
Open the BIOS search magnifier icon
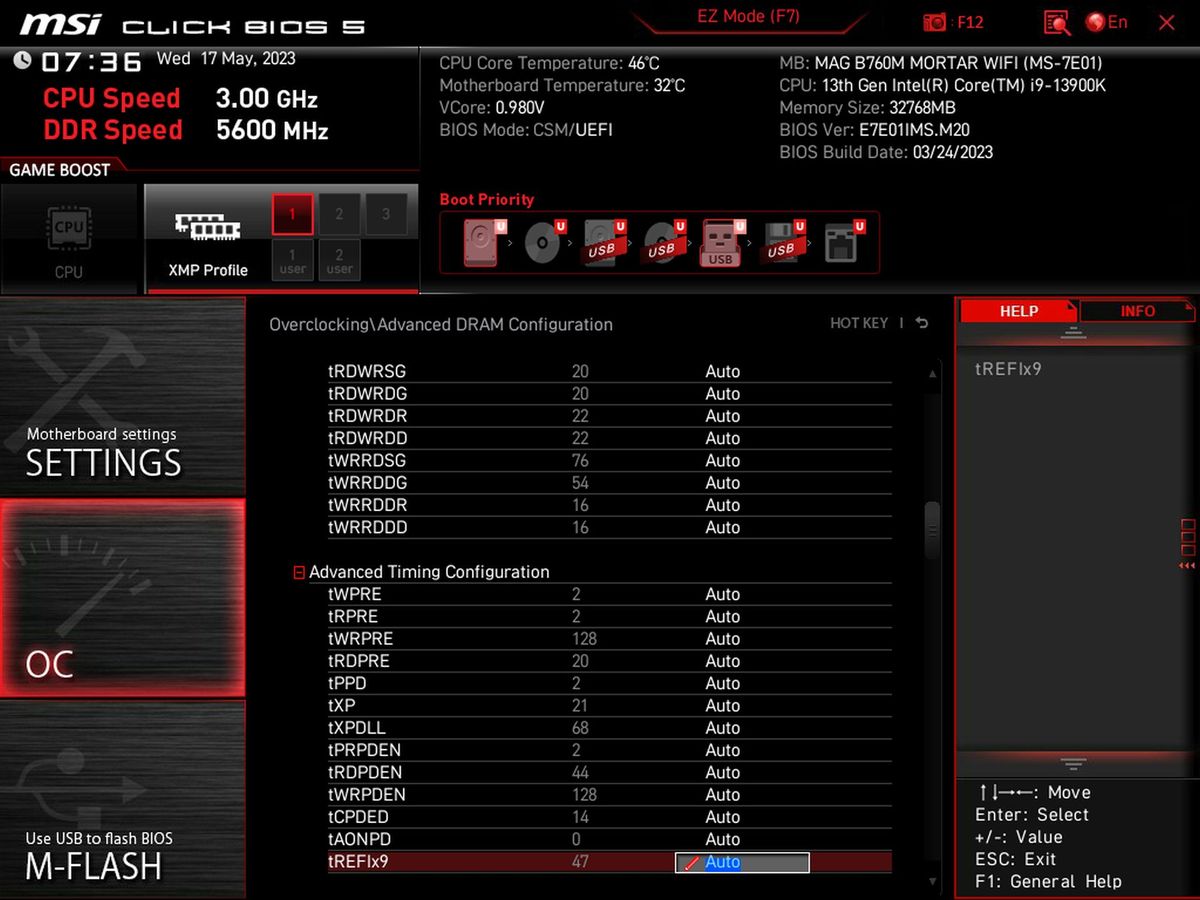tap(1056, 22)
